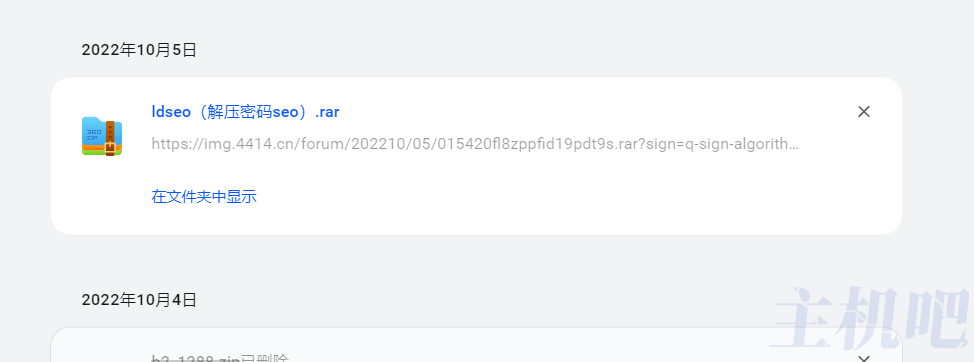
Task: Remove ldseo rar entry with X icon
Action: point(863,112)
